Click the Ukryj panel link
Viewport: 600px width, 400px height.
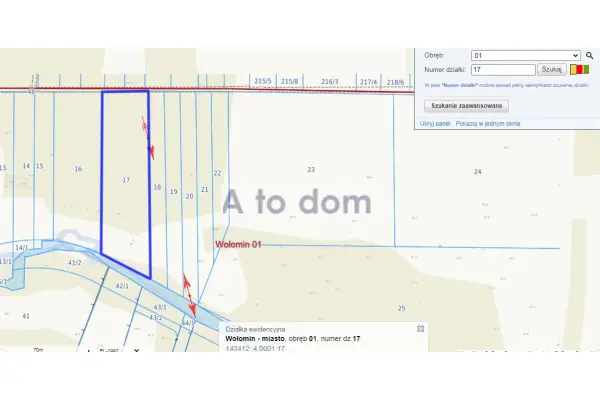pos(435,124)
